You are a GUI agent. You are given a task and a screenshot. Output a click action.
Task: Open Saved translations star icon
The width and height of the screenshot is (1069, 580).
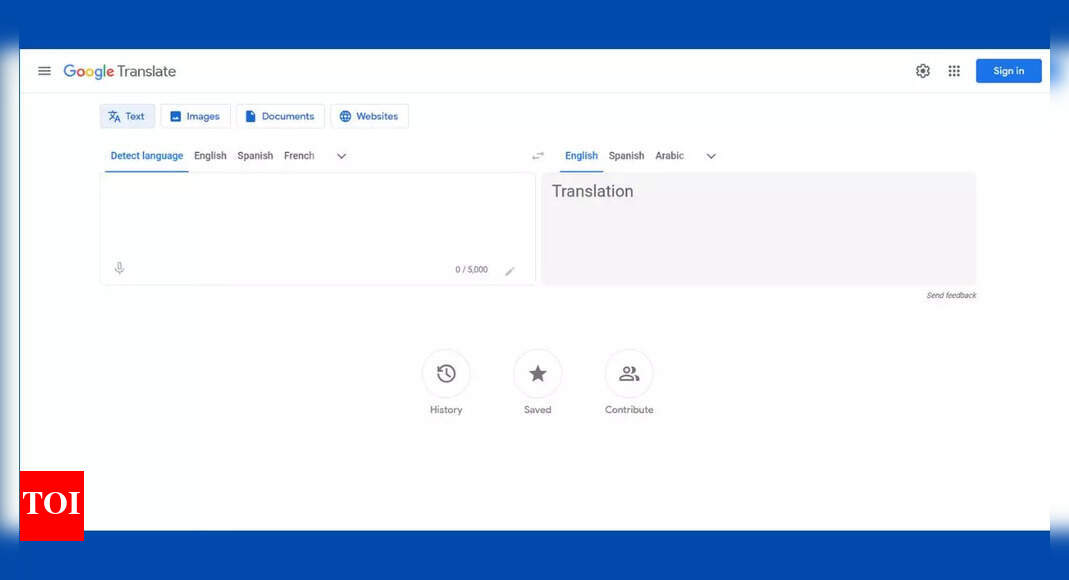[538, 374]
